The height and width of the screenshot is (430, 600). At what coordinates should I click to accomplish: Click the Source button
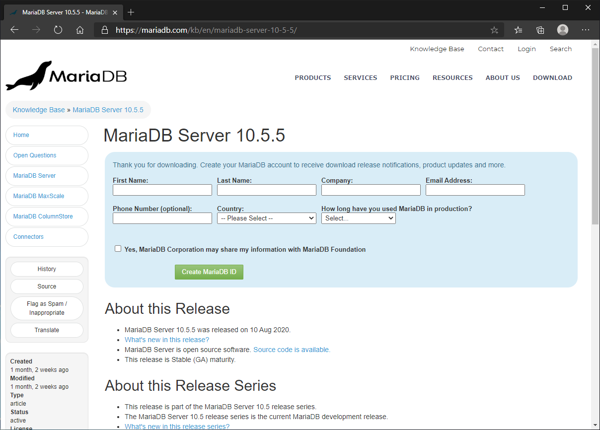[x=47, y=286]
